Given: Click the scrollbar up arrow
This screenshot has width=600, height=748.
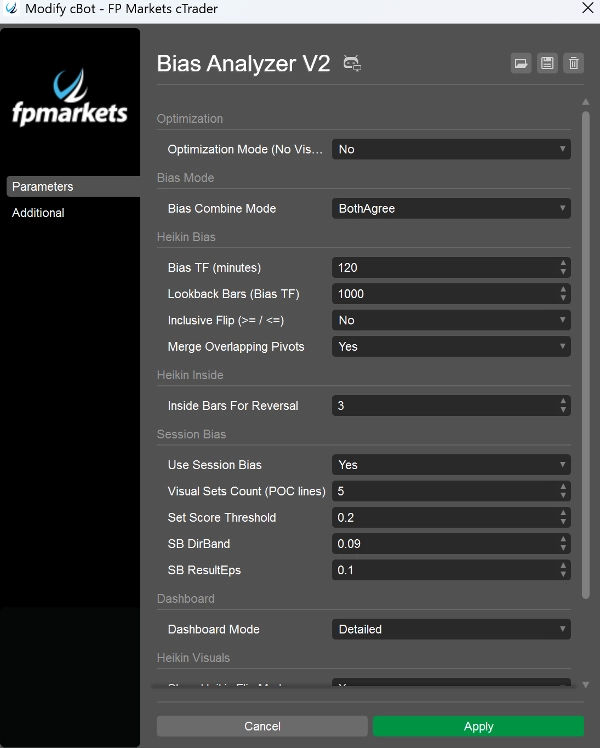Looking at the screenshot, I should point(586,102).
